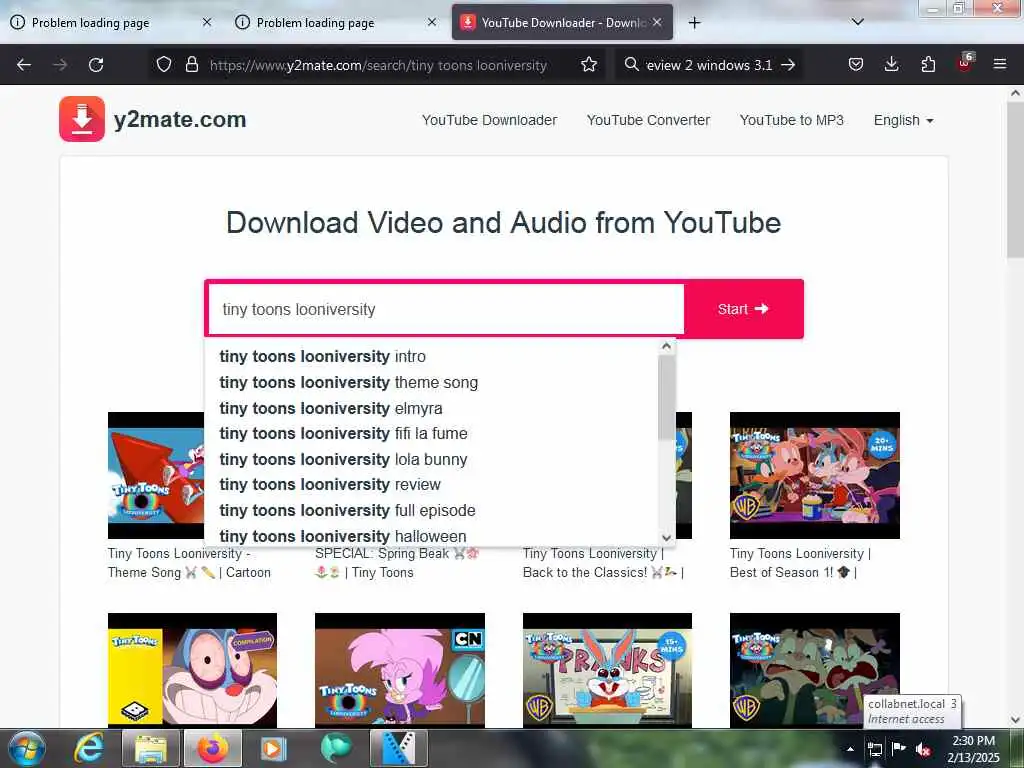Viewport: 1024px width, 768px height.
Task: Open the green bird app on taskbar
Action: pos(336,748)
